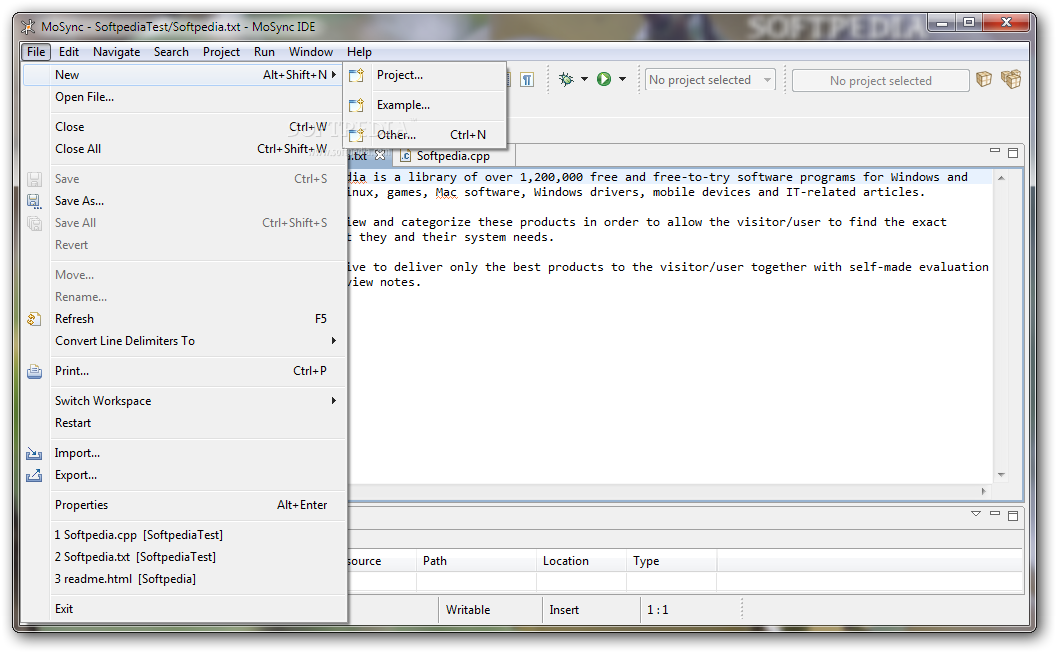Click the green Run button in toolbar

(x=604, y=80)
